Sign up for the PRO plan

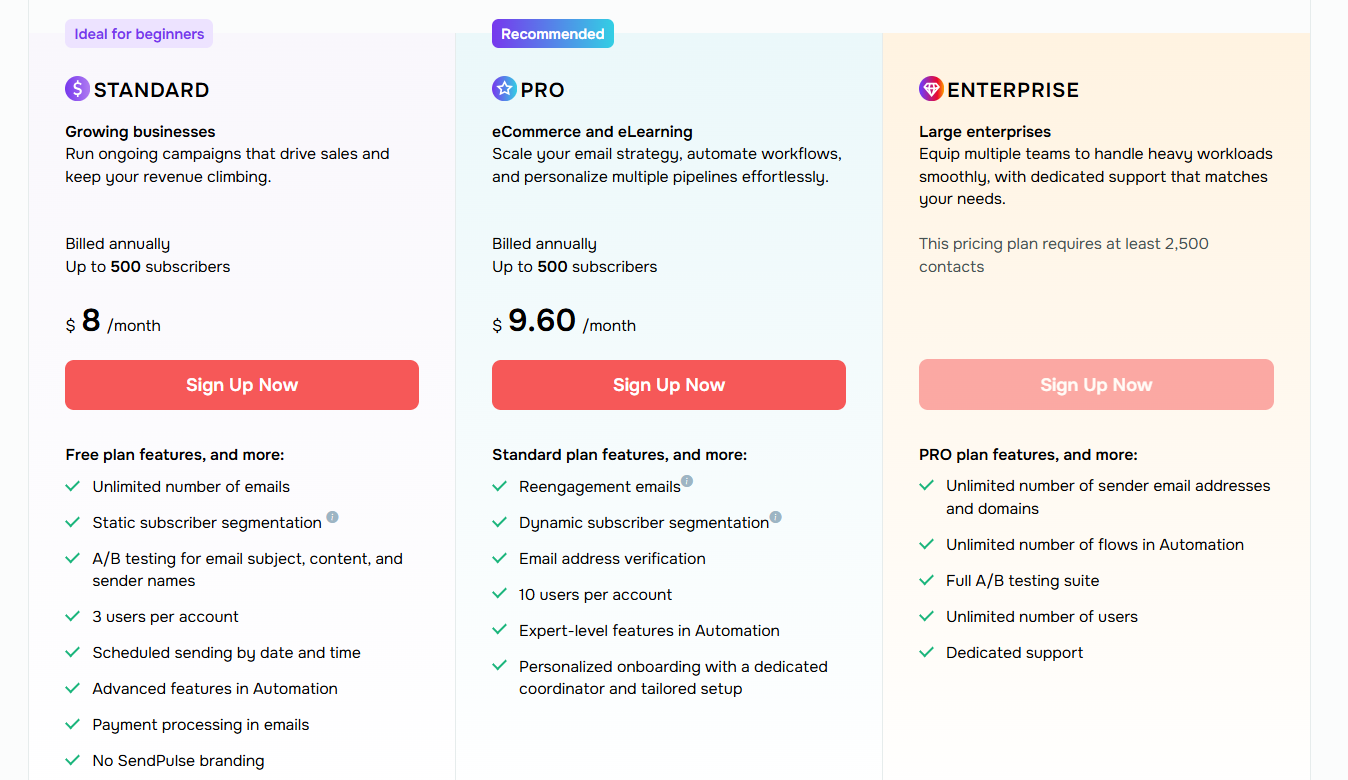coord(669,385)
